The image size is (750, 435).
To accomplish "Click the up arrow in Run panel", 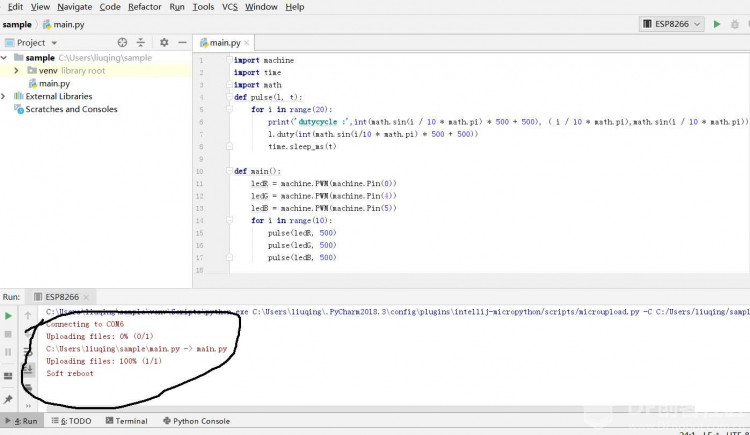I will (28, 315).
